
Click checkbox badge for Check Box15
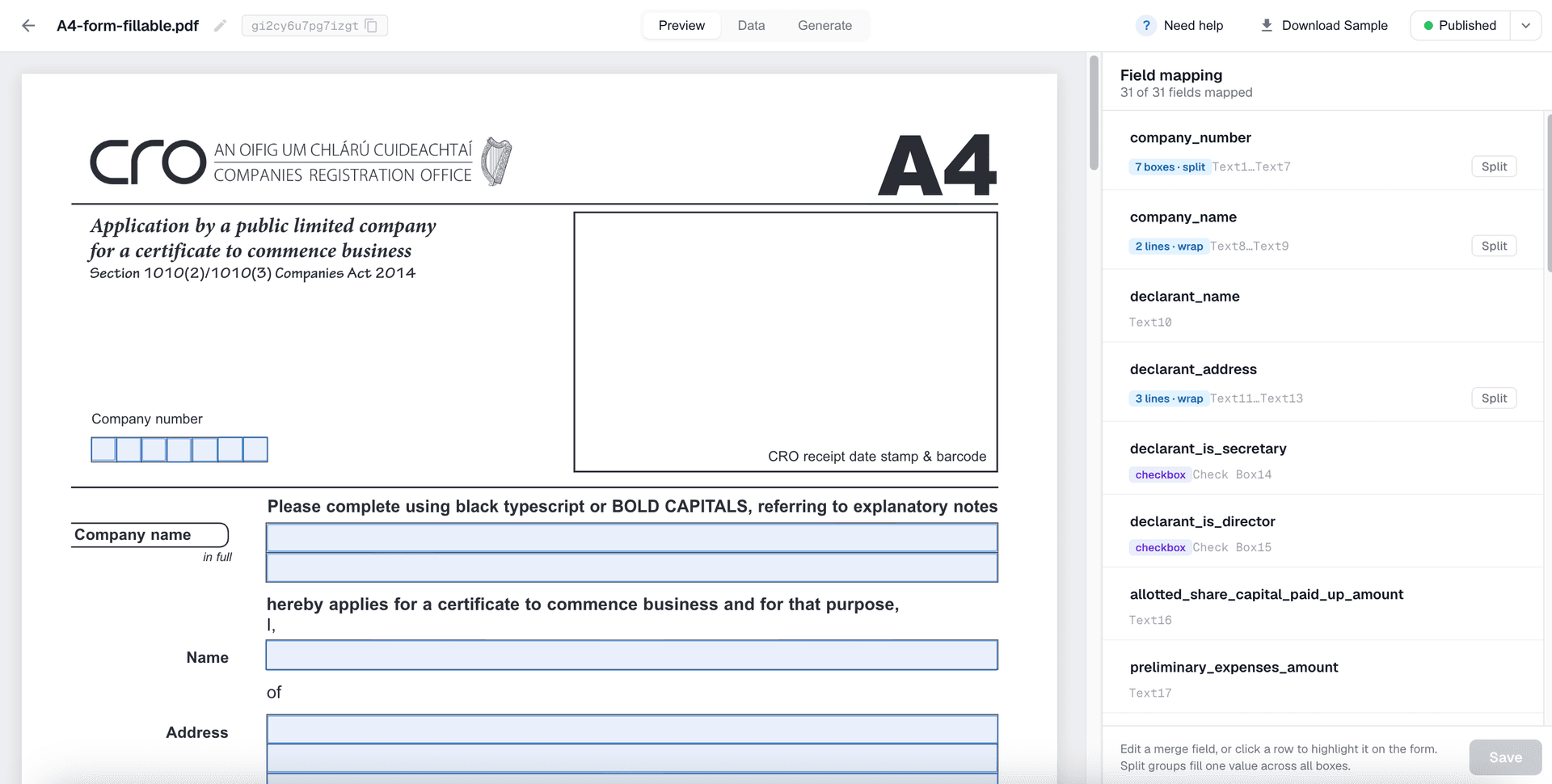[x=1160, y=547]
